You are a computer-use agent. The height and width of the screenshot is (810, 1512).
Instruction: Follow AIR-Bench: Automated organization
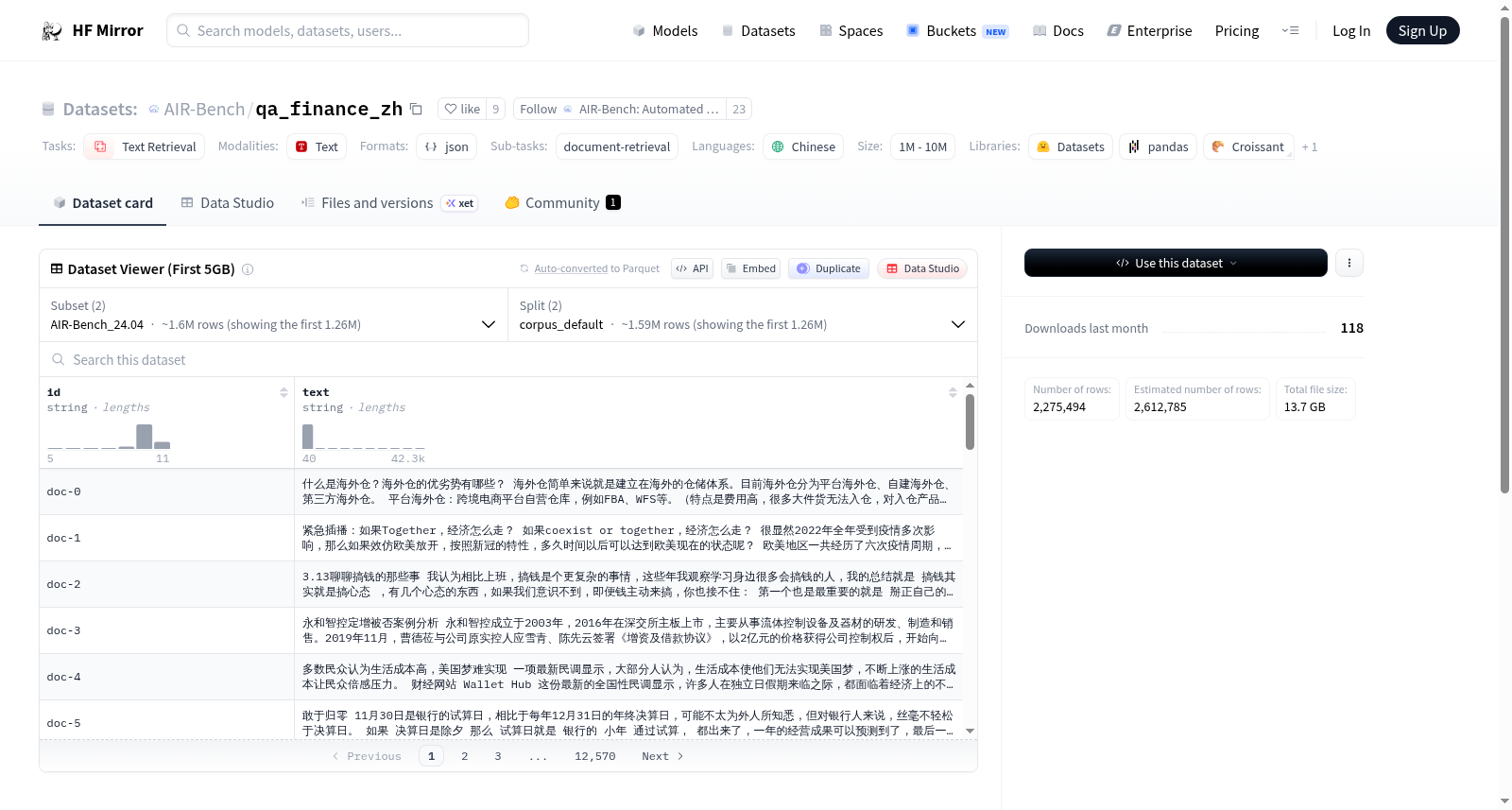coord(619,109)
